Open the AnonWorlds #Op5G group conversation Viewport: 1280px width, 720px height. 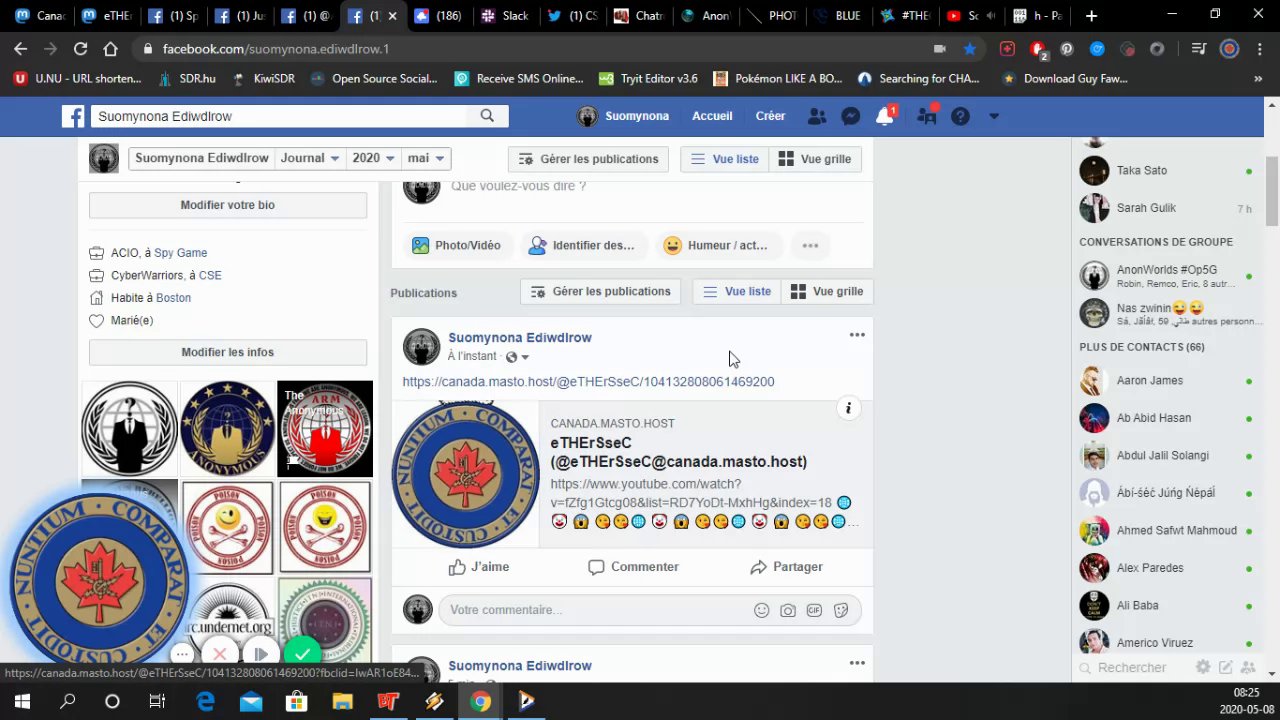(x=1166, y=275)
